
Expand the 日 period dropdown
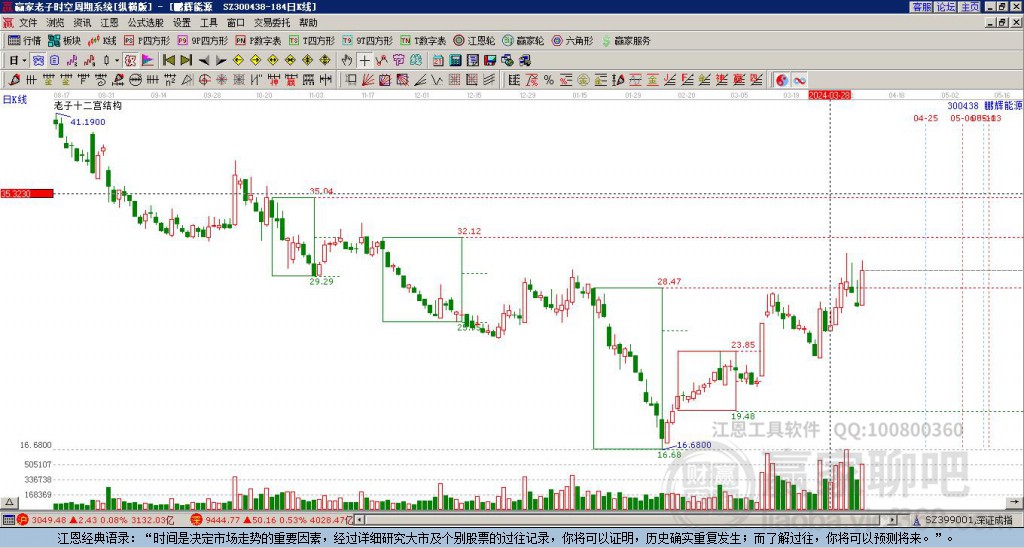(24, 60)
